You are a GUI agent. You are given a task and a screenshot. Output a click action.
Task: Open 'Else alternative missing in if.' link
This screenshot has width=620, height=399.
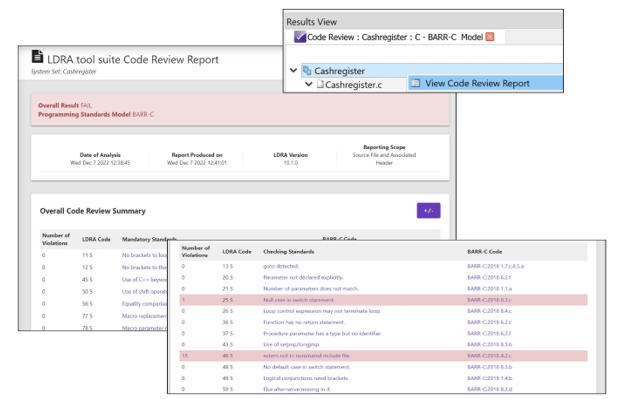click(x=297, y=389)
